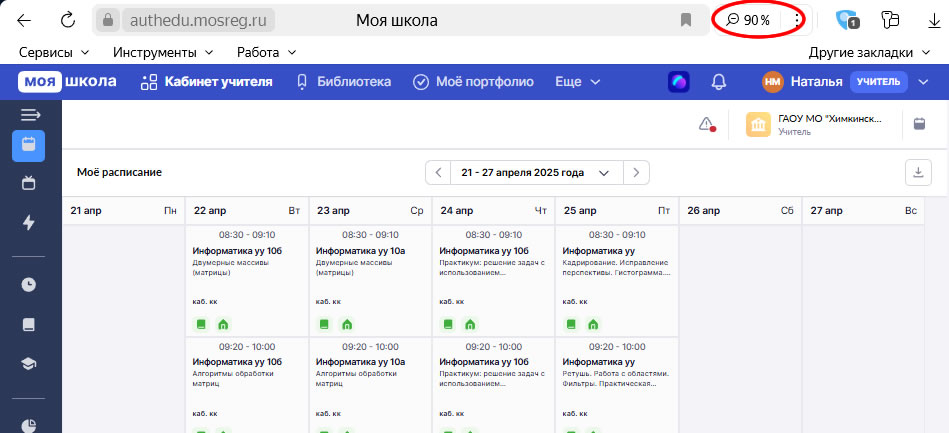Open the ГАОУ МО Химкинск... organization selector
The image size is (949, 433).
tap(814, 124)
